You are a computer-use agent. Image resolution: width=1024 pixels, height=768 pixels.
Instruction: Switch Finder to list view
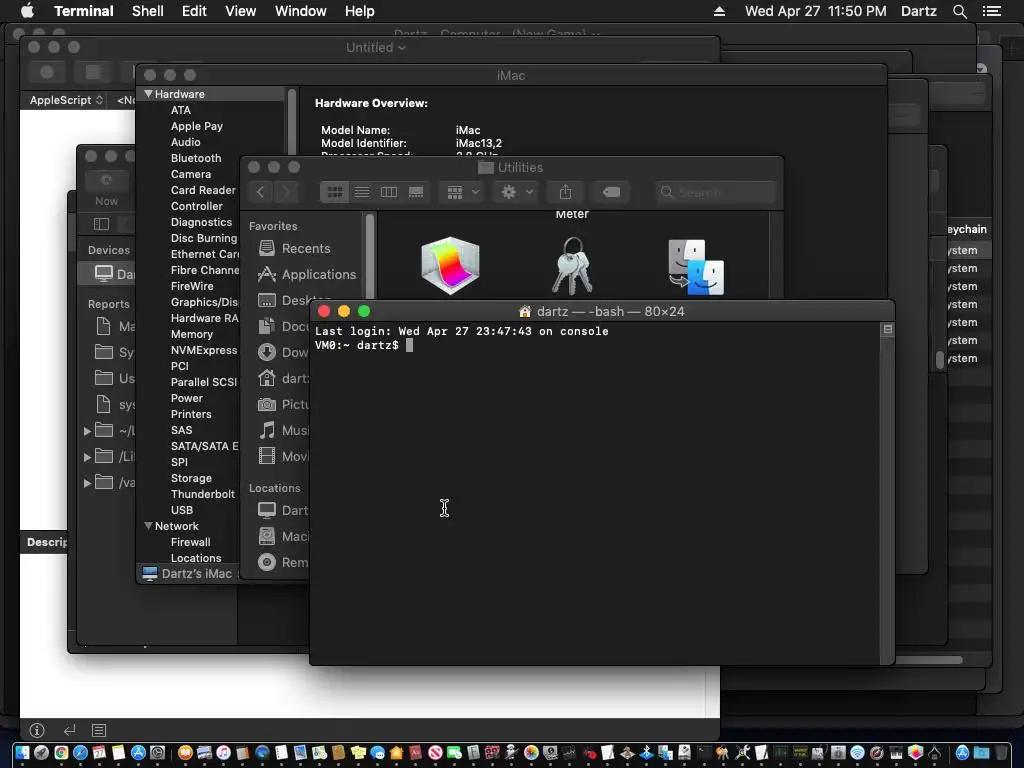tap(362, 192)
